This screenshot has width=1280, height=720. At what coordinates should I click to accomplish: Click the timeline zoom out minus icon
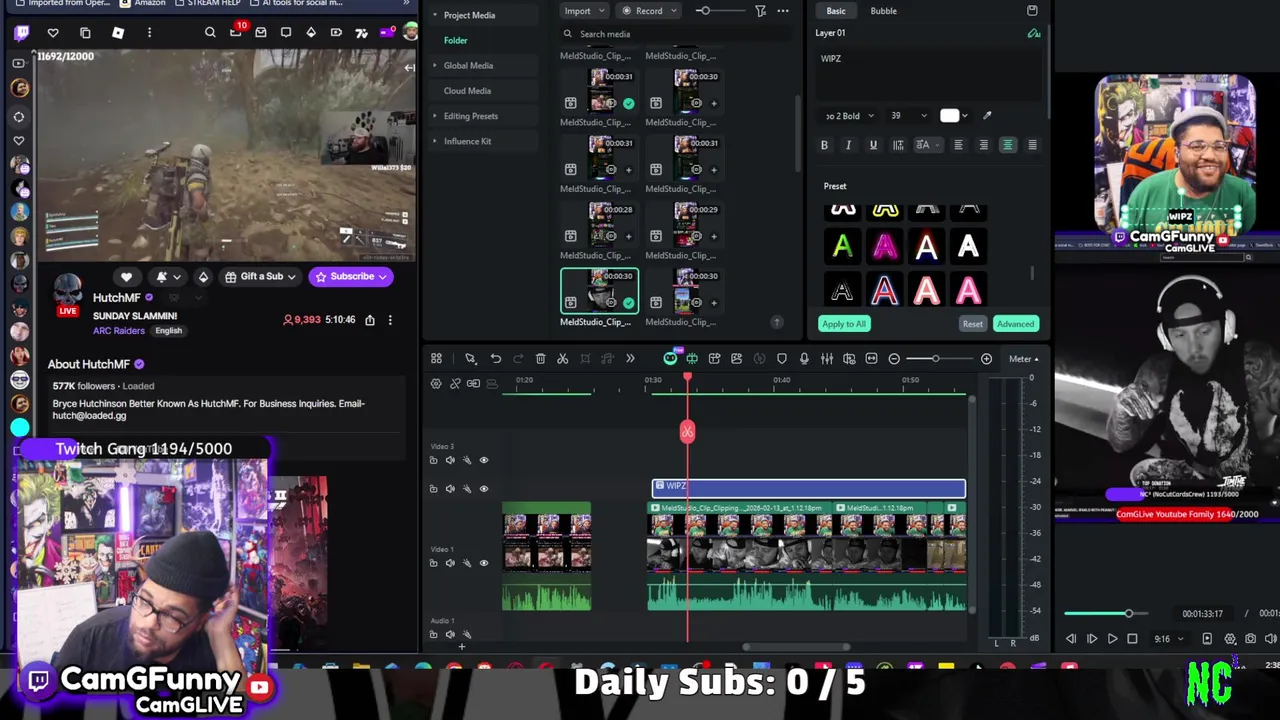(894, 359)
